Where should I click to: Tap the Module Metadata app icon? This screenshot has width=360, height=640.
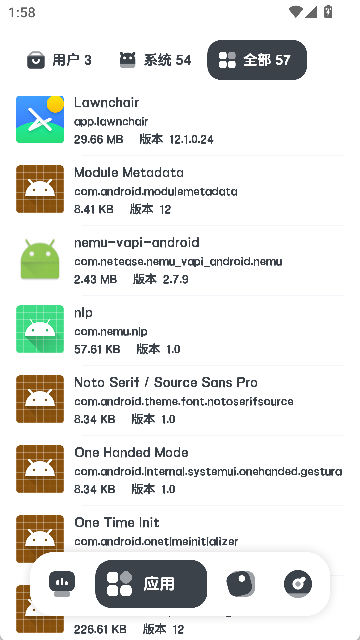(40, 189)
